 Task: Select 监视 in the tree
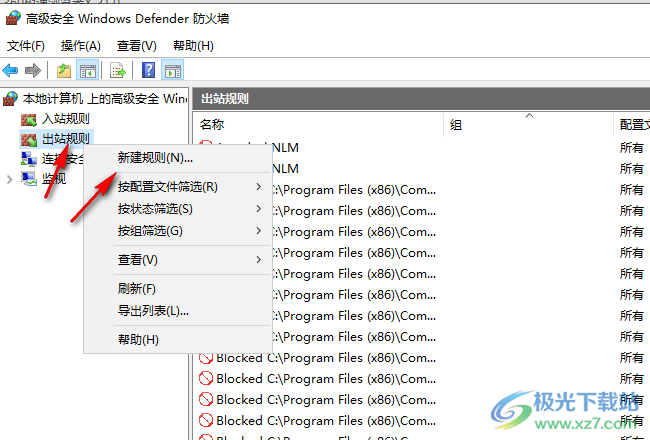point(54,179)
